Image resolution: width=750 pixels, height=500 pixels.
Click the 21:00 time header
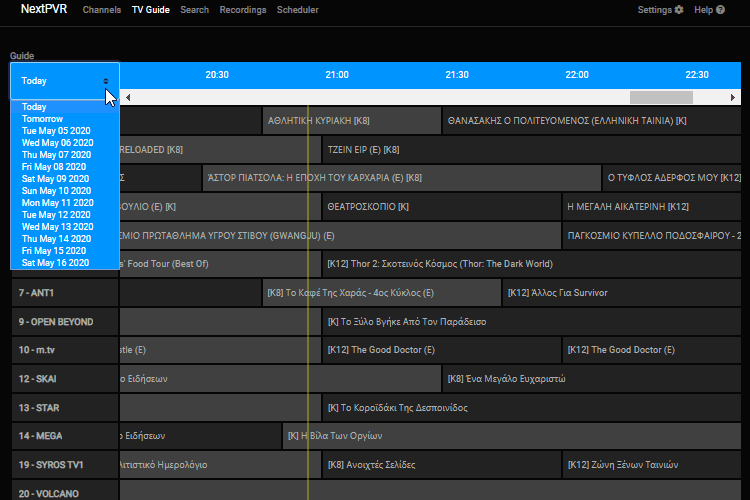337,75
